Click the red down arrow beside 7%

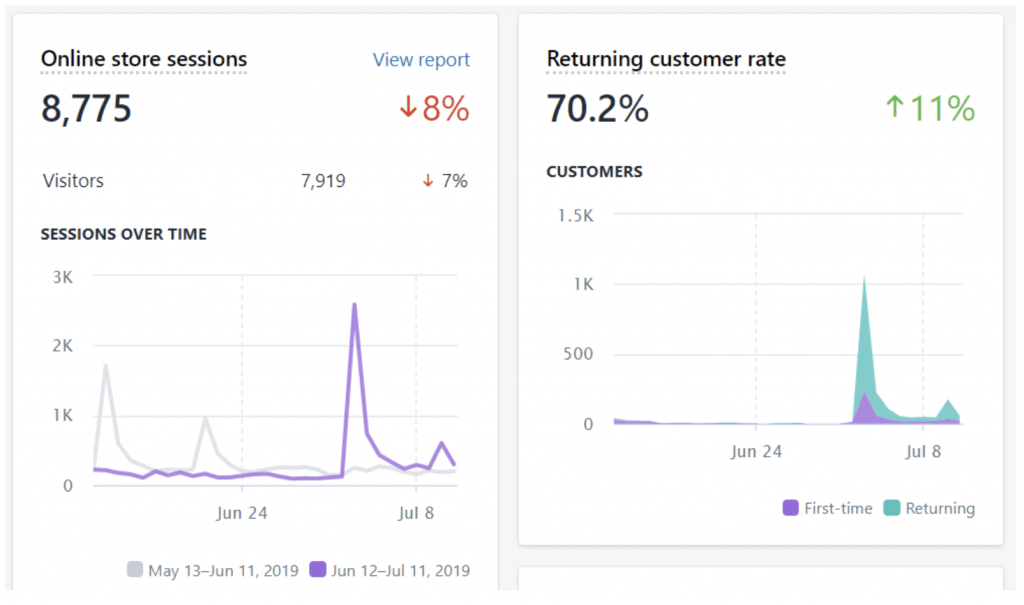pyautogui.click(x=428, y=181)
